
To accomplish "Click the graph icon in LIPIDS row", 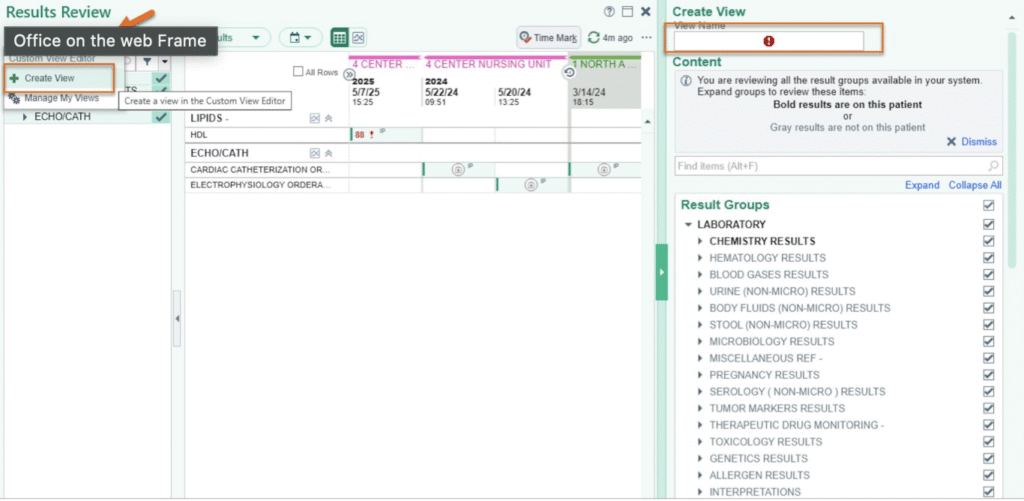I will 314,118.
